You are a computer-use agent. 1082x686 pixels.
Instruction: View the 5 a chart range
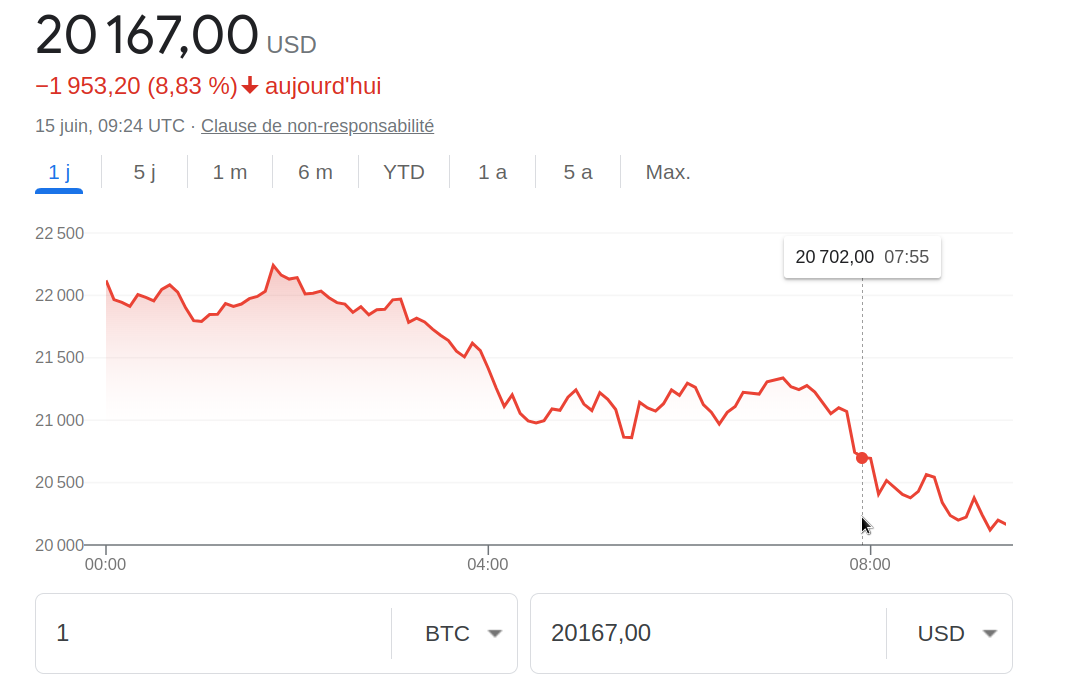[578, 172]
